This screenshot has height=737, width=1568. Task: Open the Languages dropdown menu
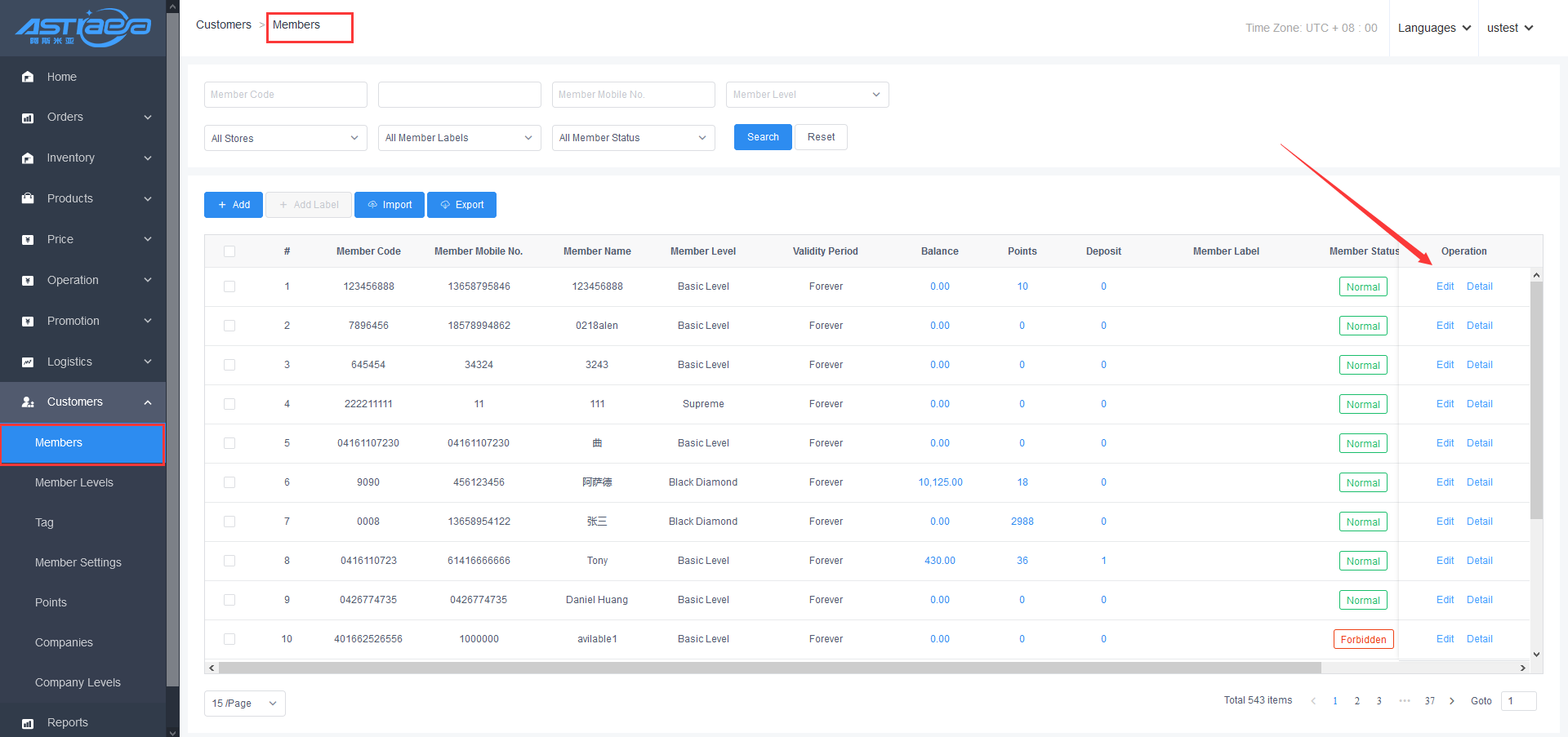[x=1434, y=28]
